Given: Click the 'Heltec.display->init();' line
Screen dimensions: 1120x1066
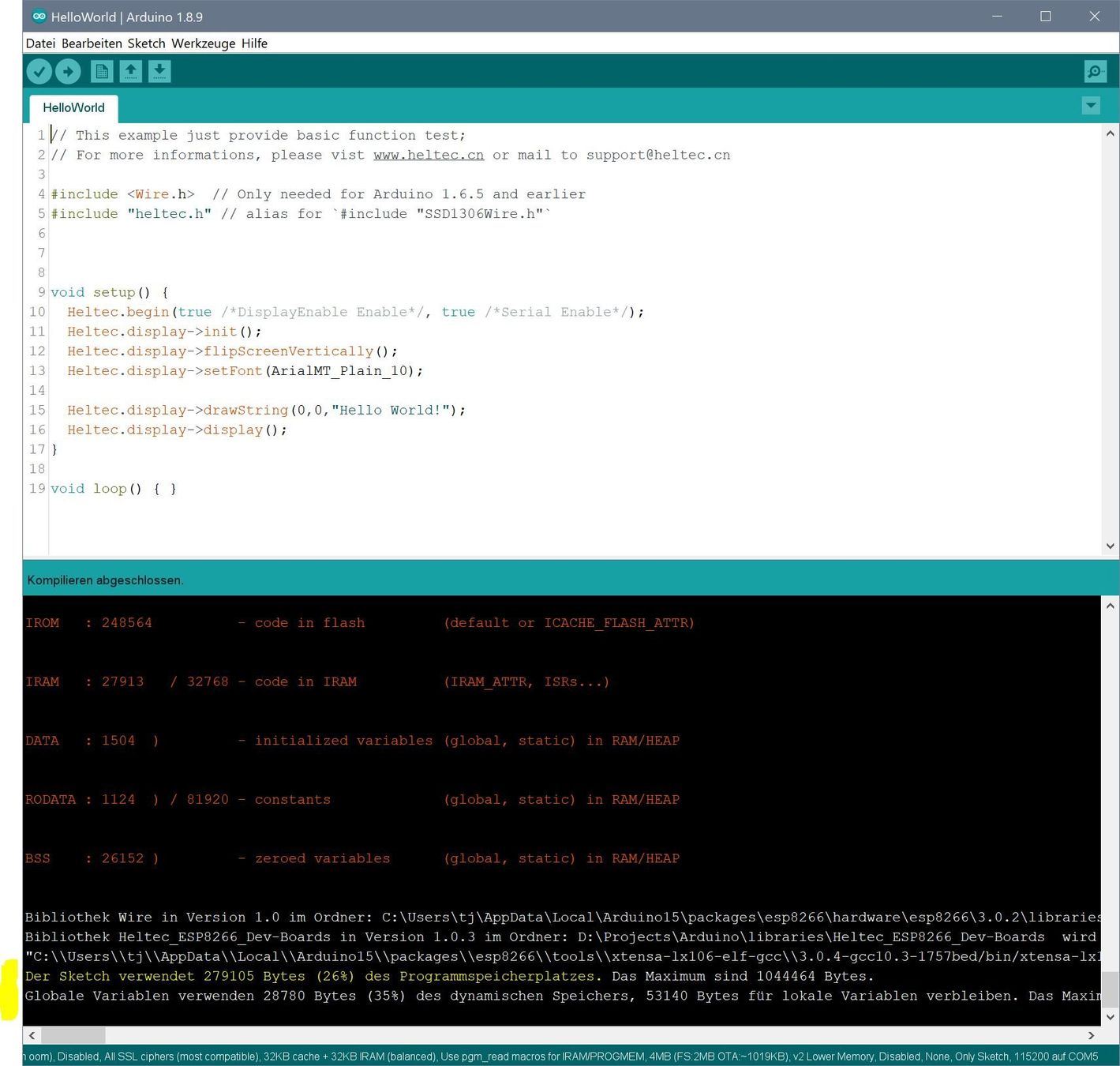Looking at the screenshot, I should click(164, 332).
